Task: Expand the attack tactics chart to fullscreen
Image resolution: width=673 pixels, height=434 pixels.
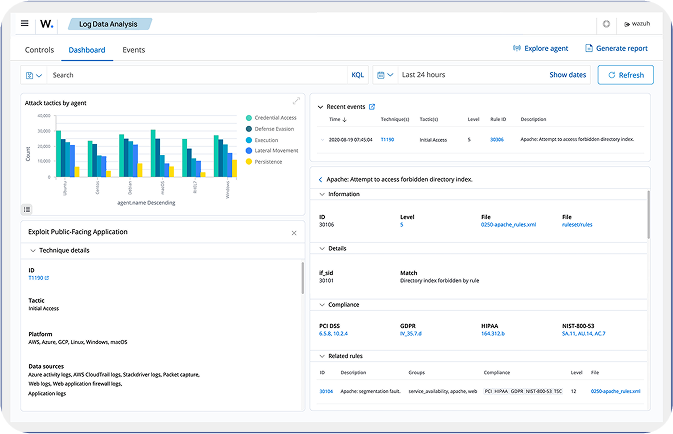Action: click(296, 100)
